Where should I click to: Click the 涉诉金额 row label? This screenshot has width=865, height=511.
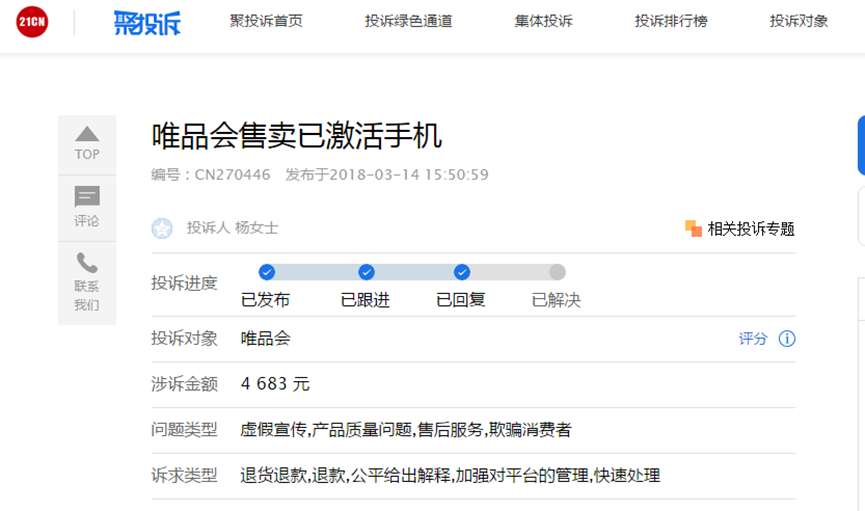click(184, 384)
